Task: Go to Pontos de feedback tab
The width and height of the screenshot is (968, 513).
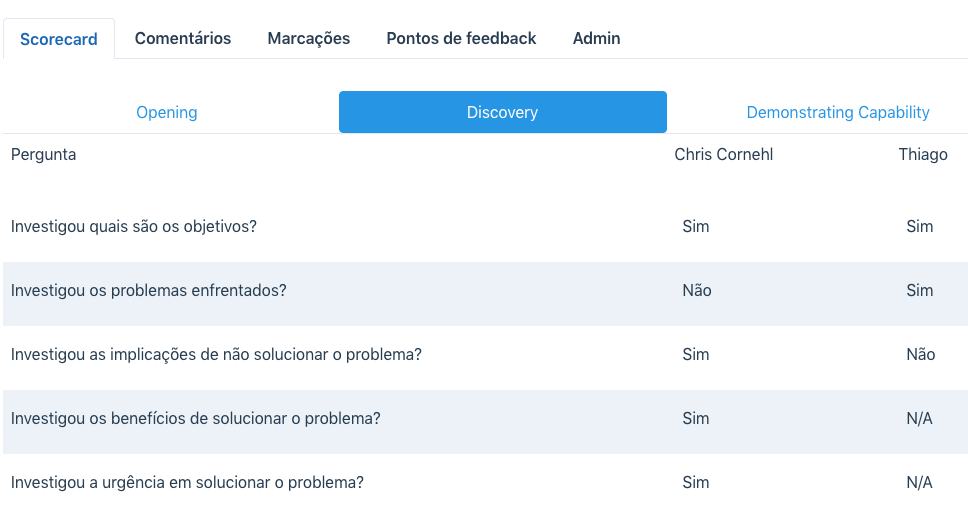Action: click(461, 38)
